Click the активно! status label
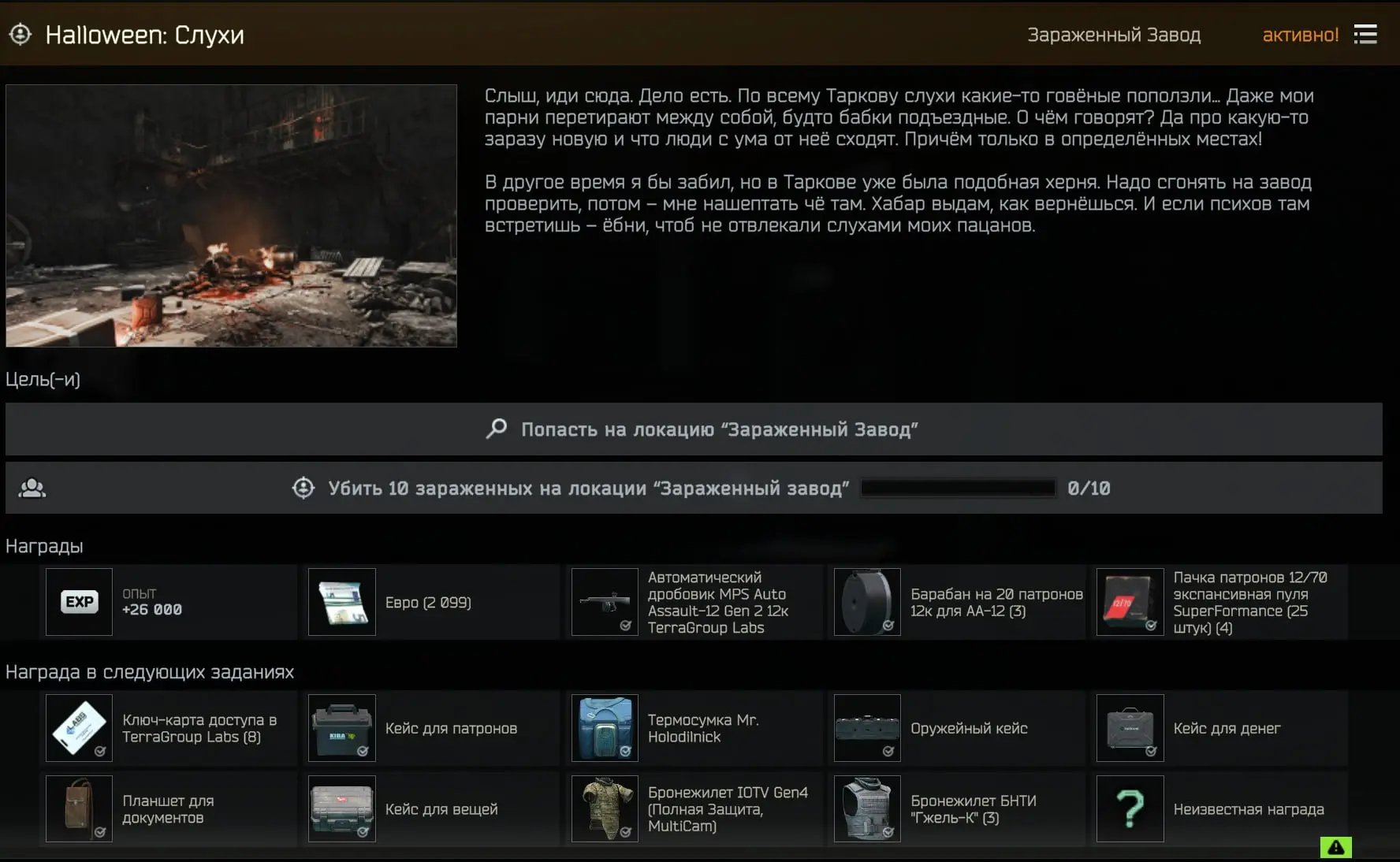 pyautogui.click(x=1301, y=35)
